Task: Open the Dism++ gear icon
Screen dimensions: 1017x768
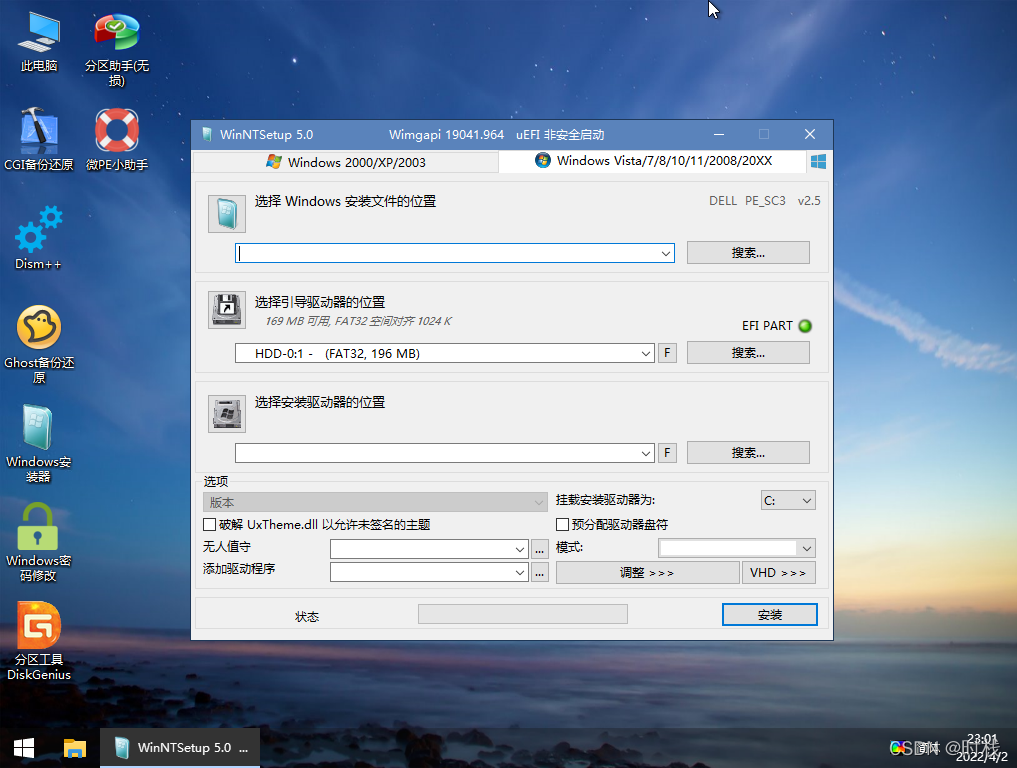Action: point(39,230)
